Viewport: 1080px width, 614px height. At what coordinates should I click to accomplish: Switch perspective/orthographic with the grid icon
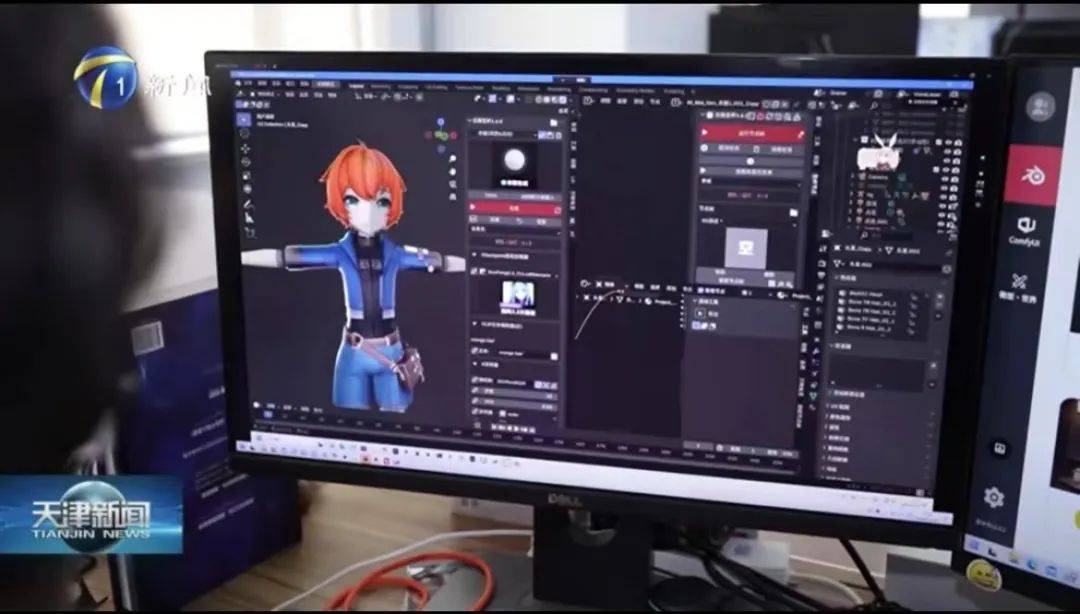(x=453, y=197)
